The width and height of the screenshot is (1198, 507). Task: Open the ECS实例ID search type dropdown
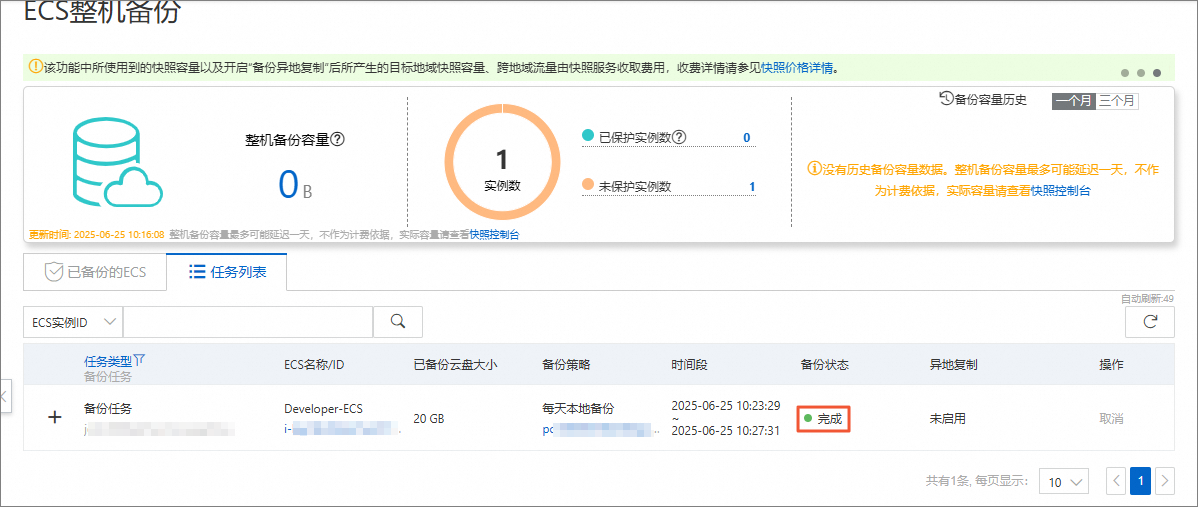click(73, 322)
